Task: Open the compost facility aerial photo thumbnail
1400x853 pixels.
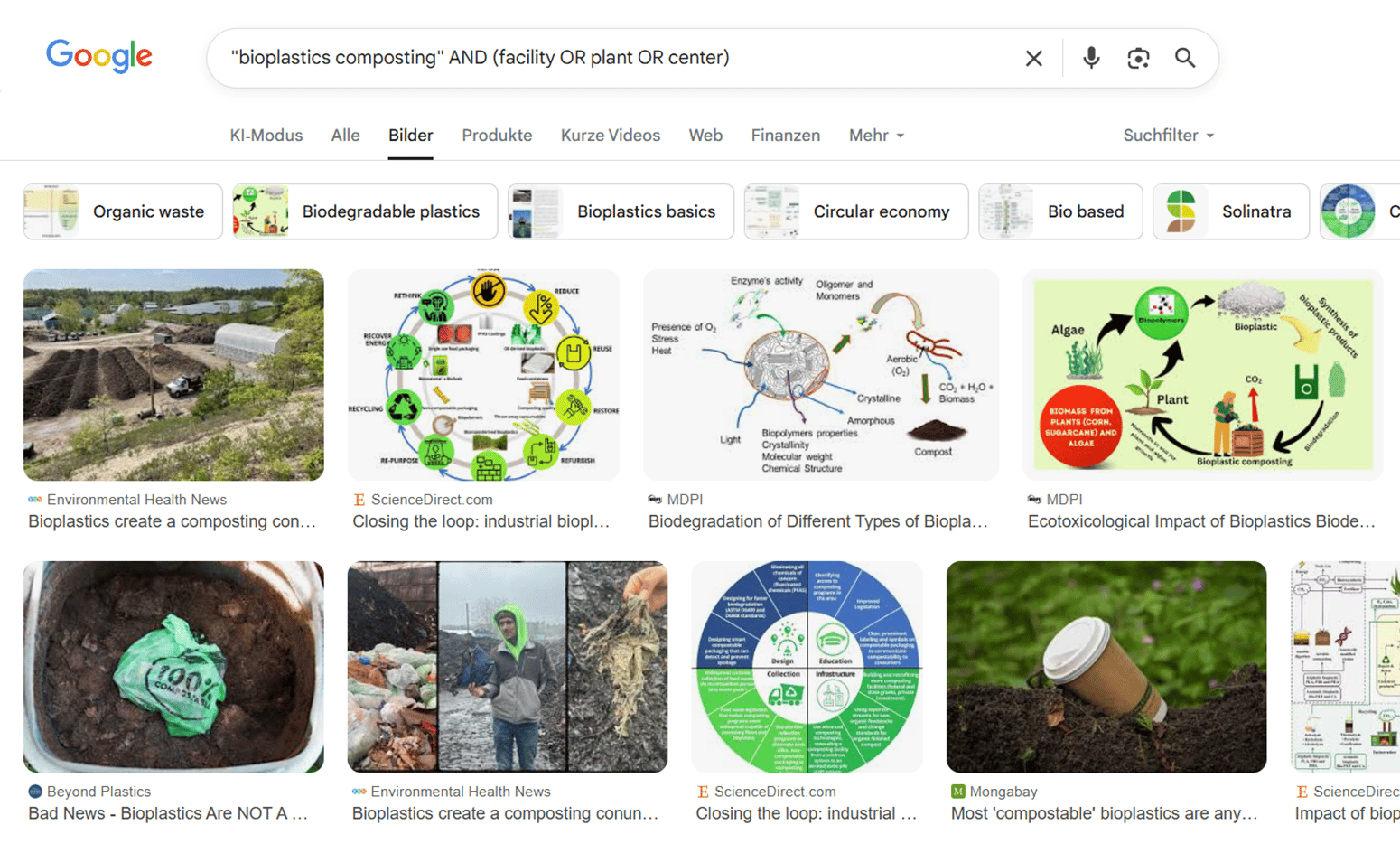Action: pyautogui.click(x=173, y=374)
